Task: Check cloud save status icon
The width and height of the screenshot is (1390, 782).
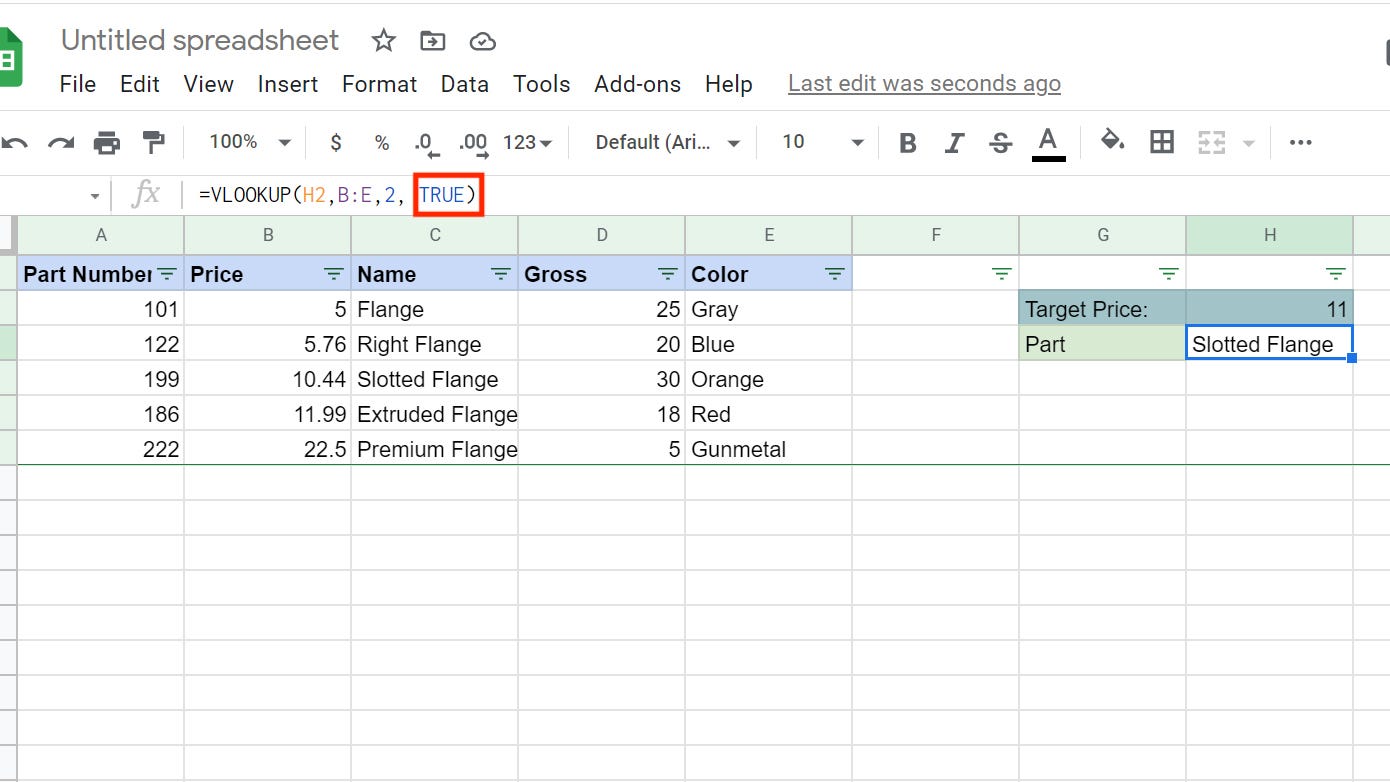Action: (x=483, y=41)
